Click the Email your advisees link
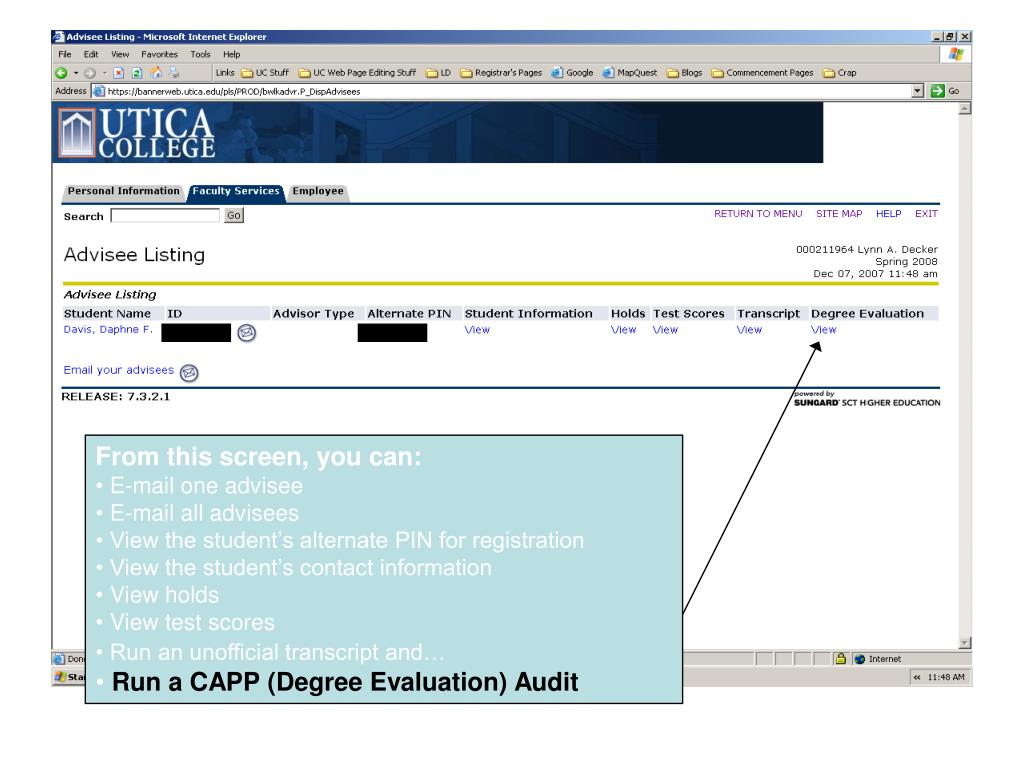This screenshot has width=1024, height=768. pyautogui.click(x=119, y=370)
